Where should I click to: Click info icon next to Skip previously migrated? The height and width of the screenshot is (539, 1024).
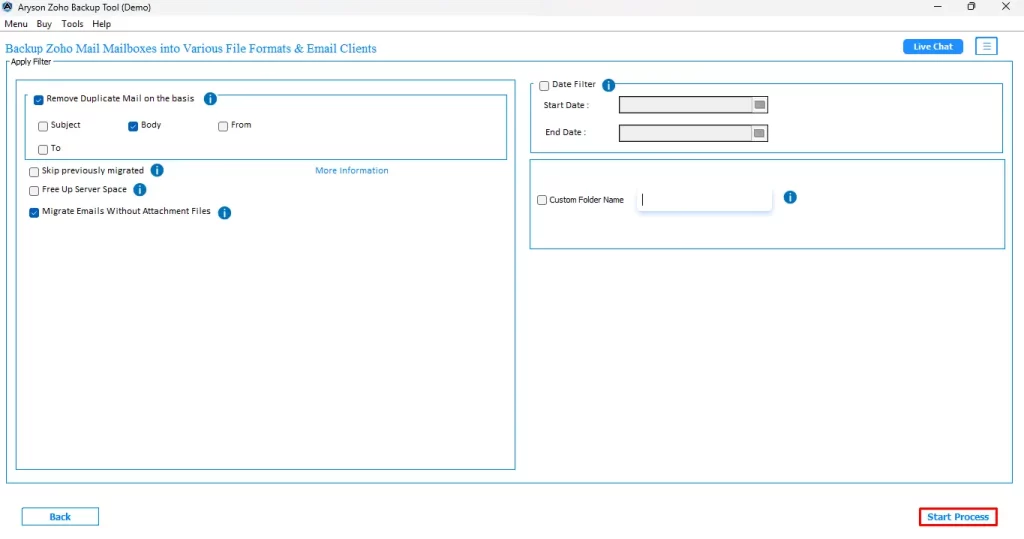[157, 171]
